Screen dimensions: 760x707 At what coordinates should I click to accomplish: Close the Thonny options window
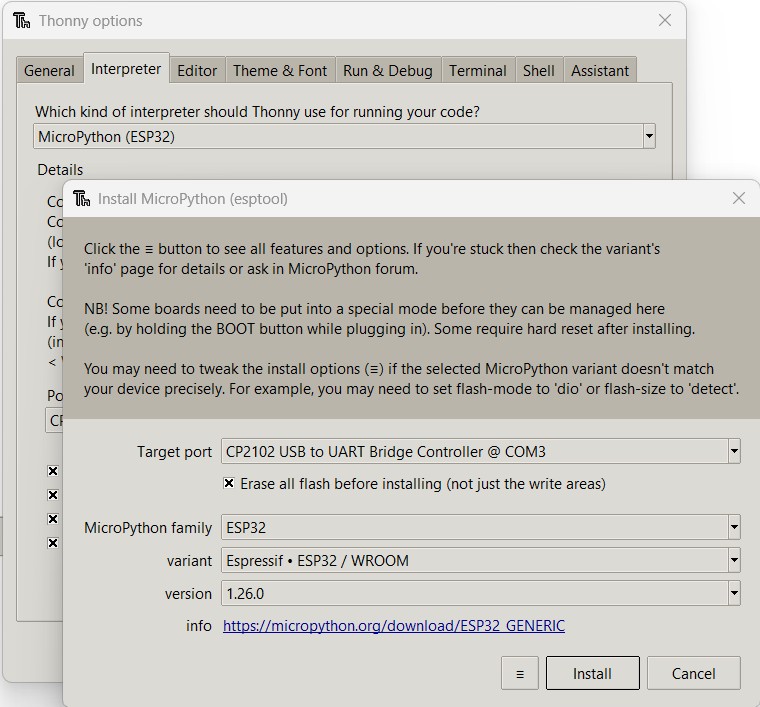pyautogui.click(x=665, y=20)
